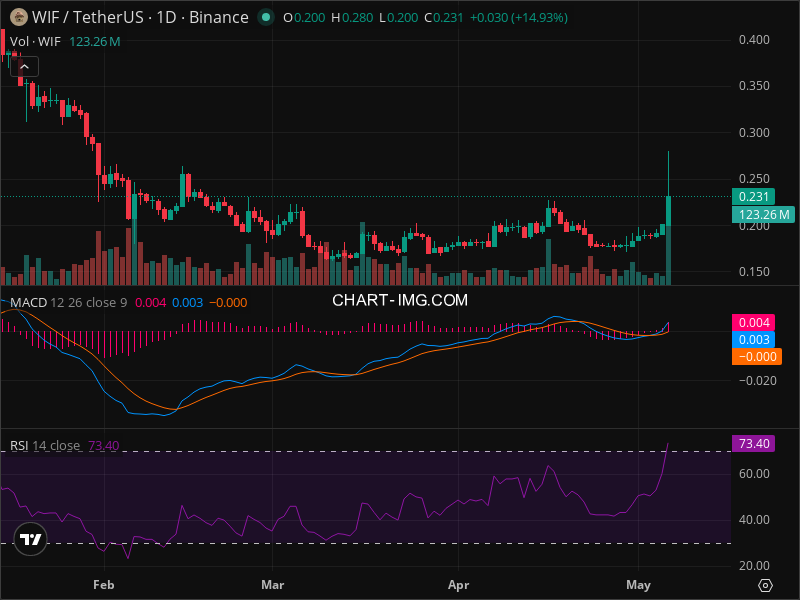
Task: Click the May label on the time axis
Action: pos(638,585)
